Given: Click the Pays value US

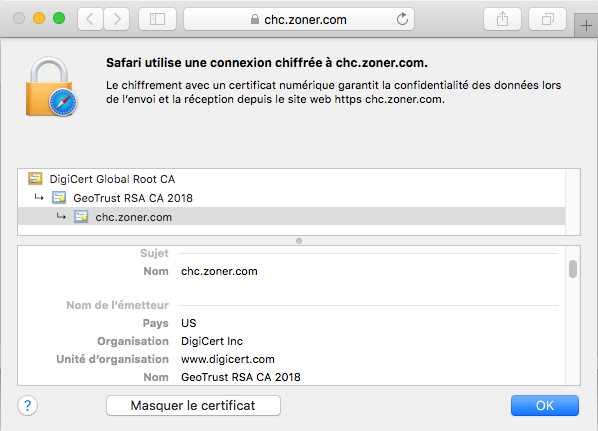Looking at the screenshot, I should (188, 323).
